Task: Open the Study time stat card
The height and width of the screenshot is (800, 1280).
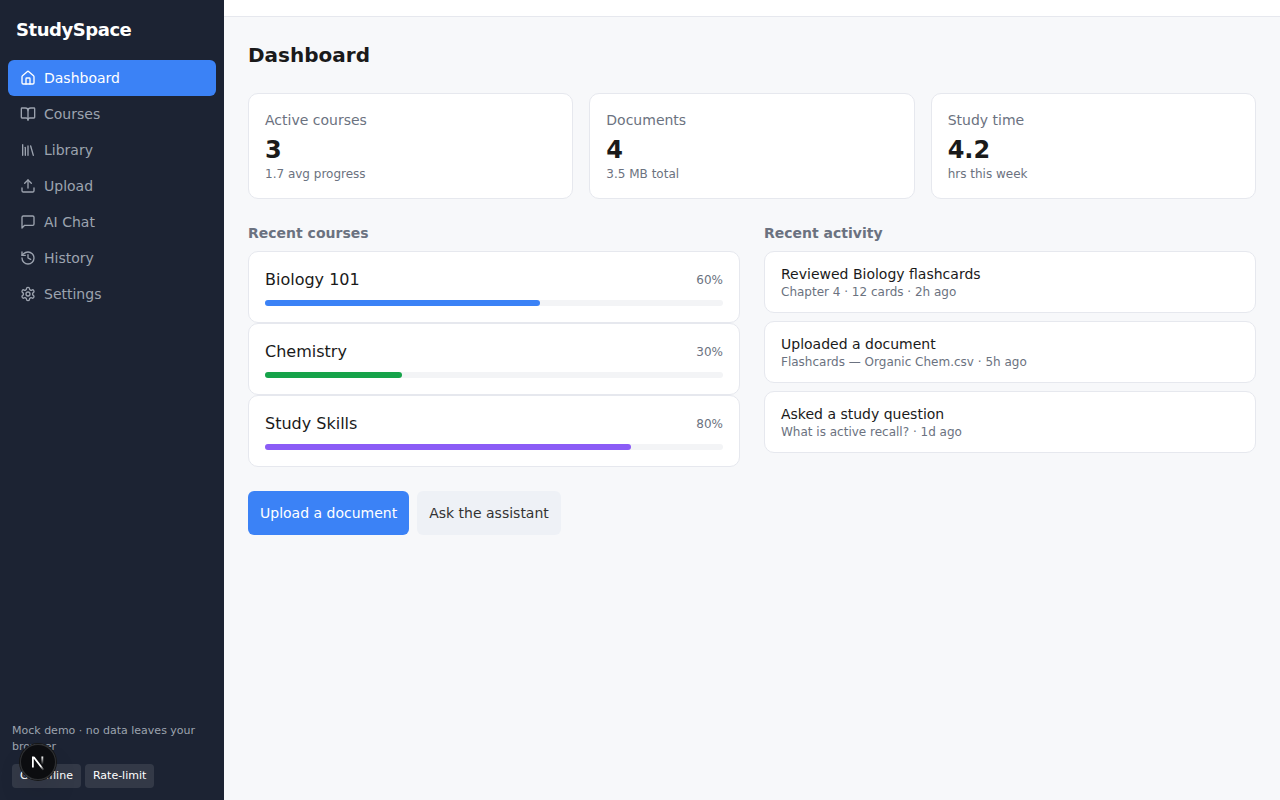Action: click(1093, 146)
